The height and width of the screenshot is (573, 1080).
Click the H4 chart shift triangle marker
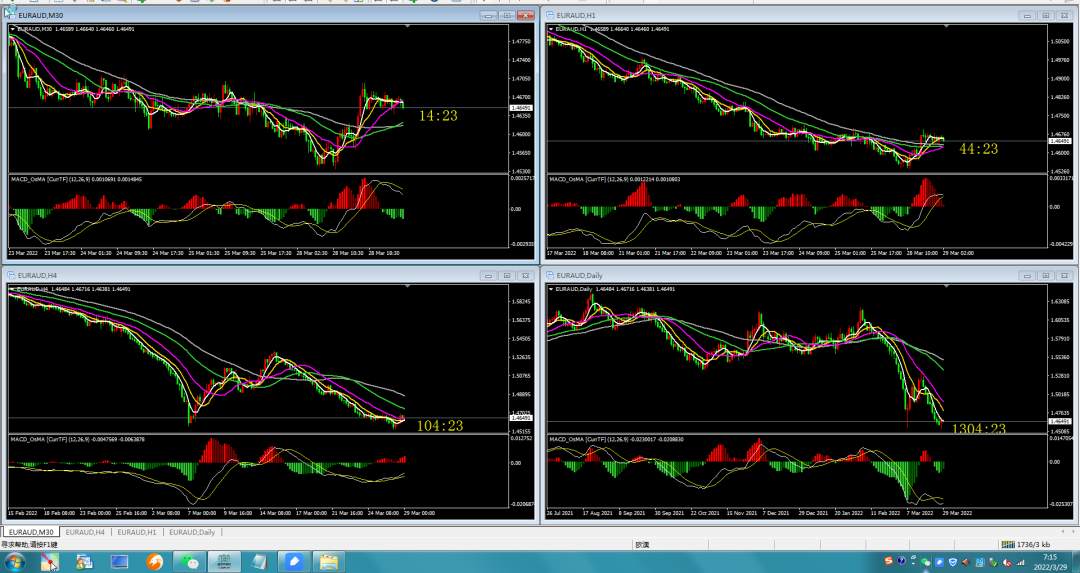(x=407, y=286)
